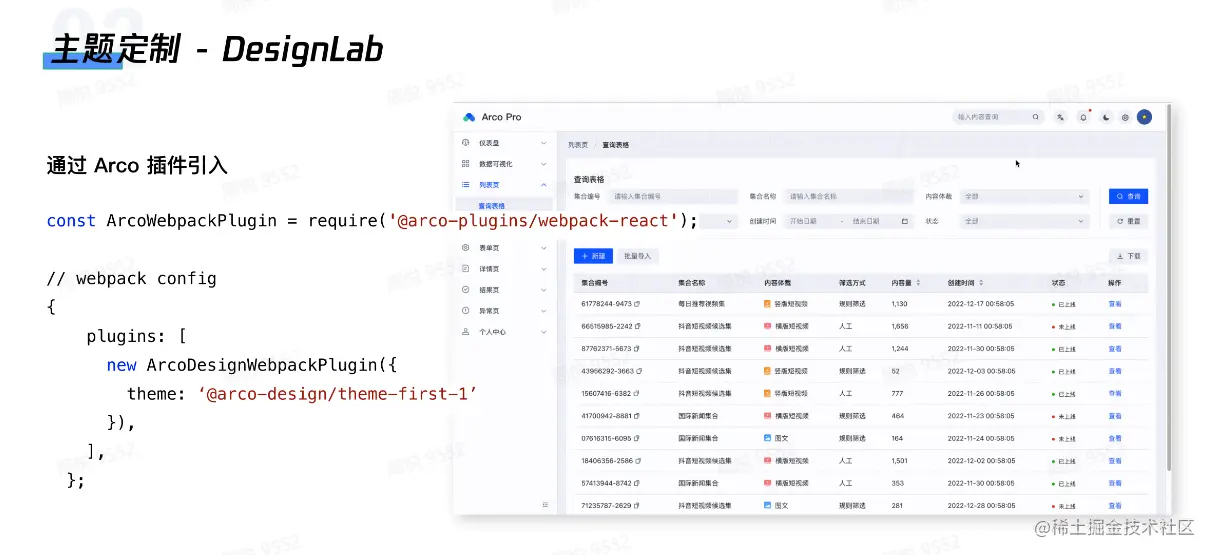Image resolution: width=1212 pixels, height=555 pixels.
Task: Copy collection ID 61778244-9473
Action: [637, 303]
